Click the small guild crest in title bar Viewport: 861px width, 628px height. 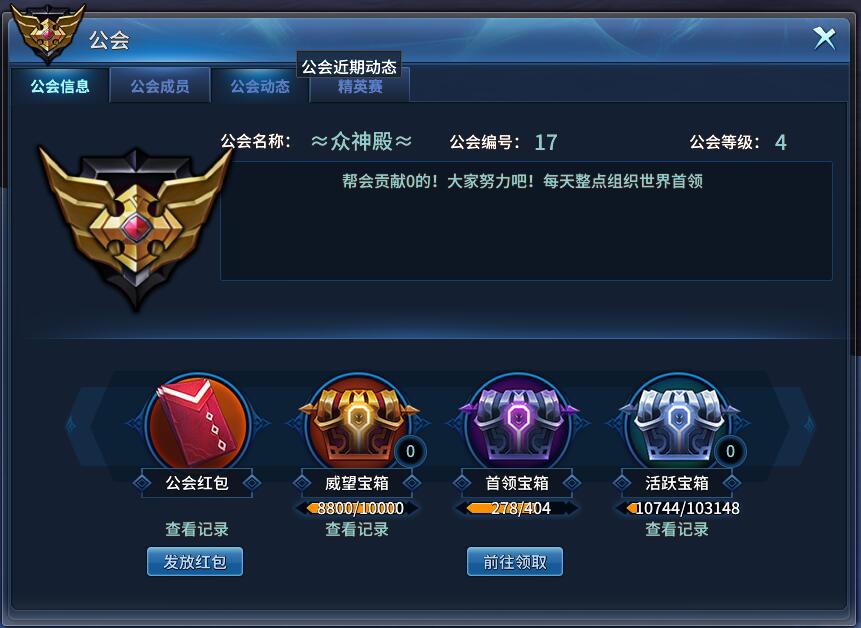(48, 32)
